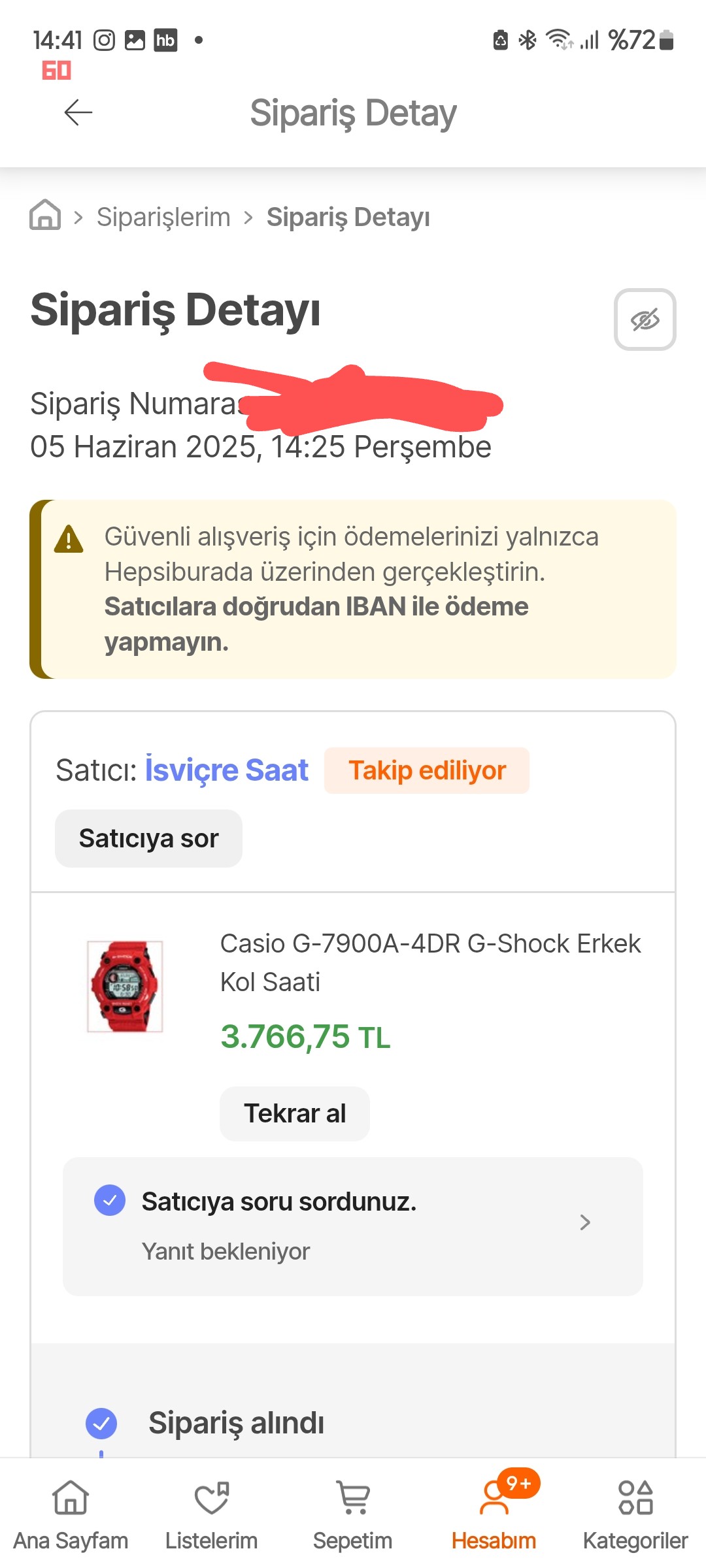Viewport: 706px width, 1568px height.
Task: Go to Siparişlerim breadcrumb
Action: (x=163, y=217)
